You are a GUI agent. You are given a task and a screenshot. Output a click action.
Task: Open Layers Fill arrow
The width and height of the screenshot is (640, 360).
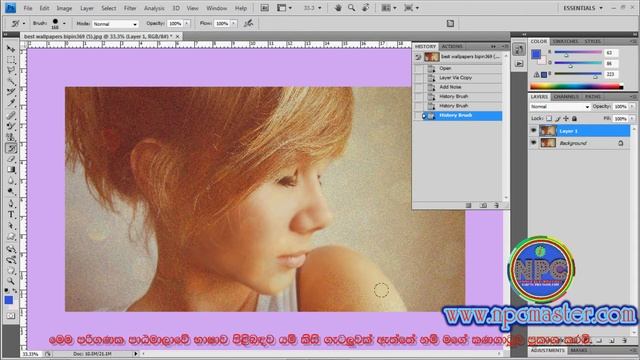tap(632, 118)
